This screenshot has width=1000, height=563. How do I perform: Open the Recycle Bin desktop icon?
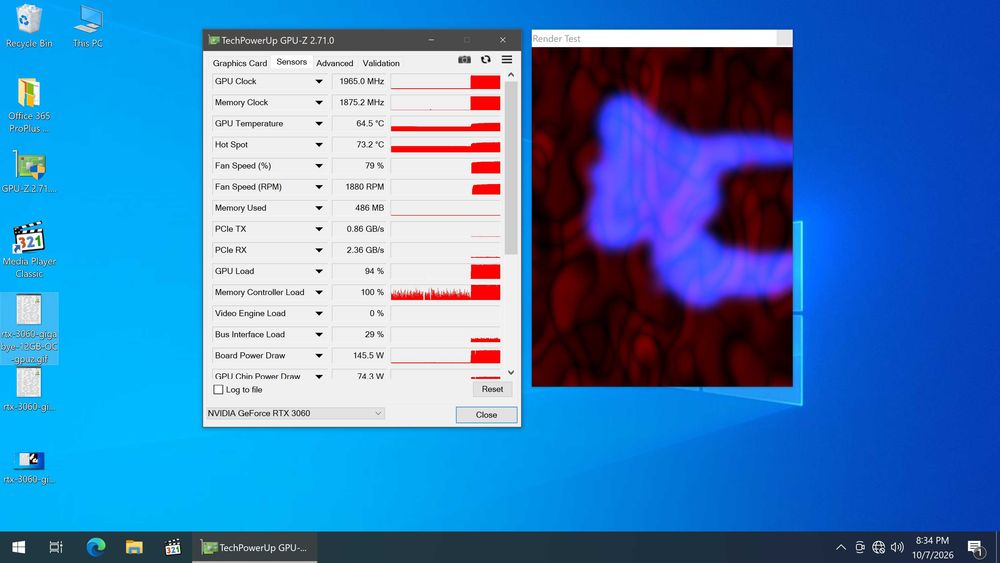(29, 26)
